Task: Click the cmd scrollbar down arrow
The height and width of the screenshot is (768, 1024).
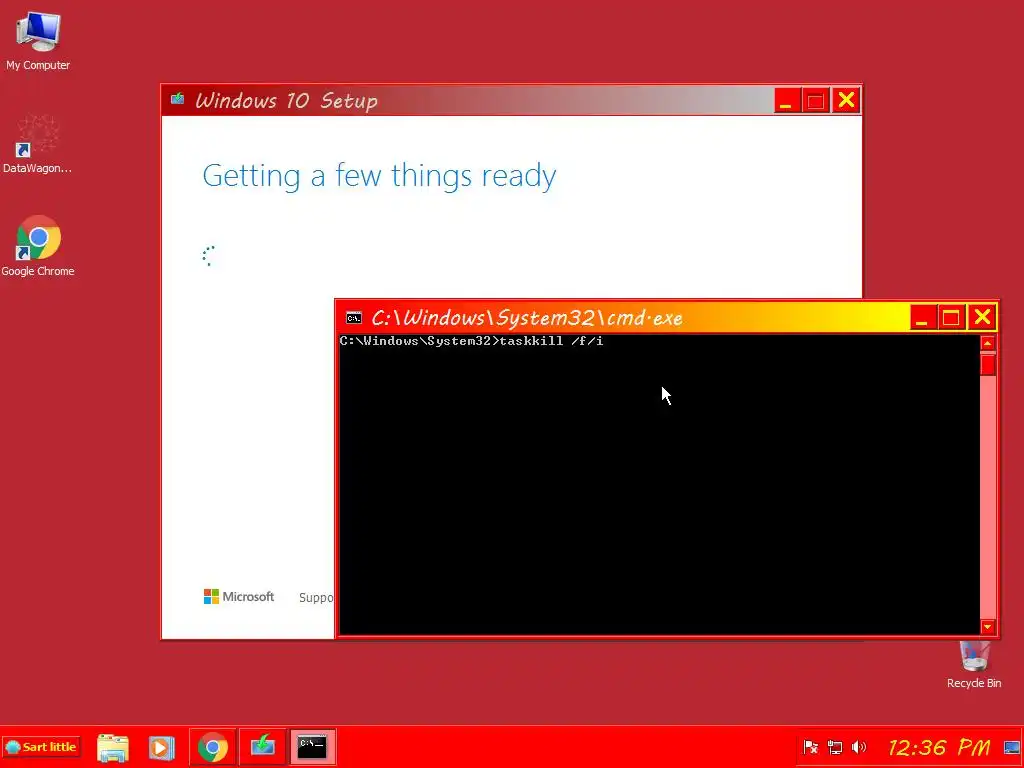Action: [x=987, y=627]
